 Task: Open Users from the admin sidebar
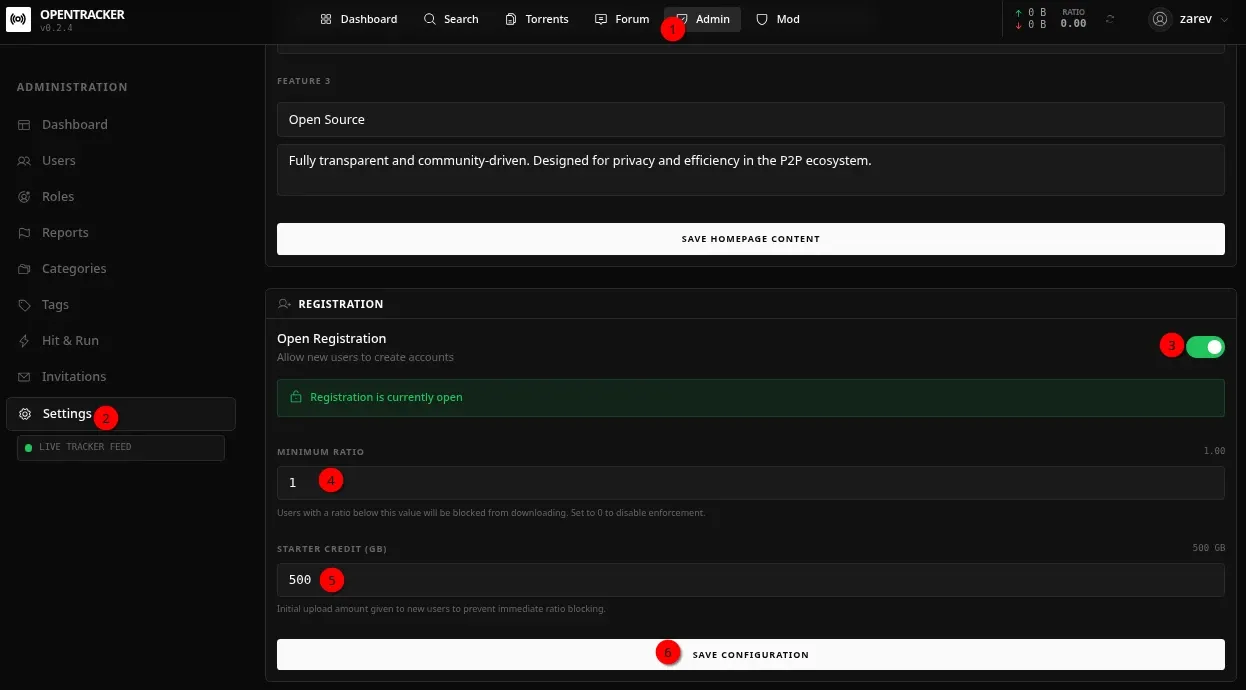58,161
